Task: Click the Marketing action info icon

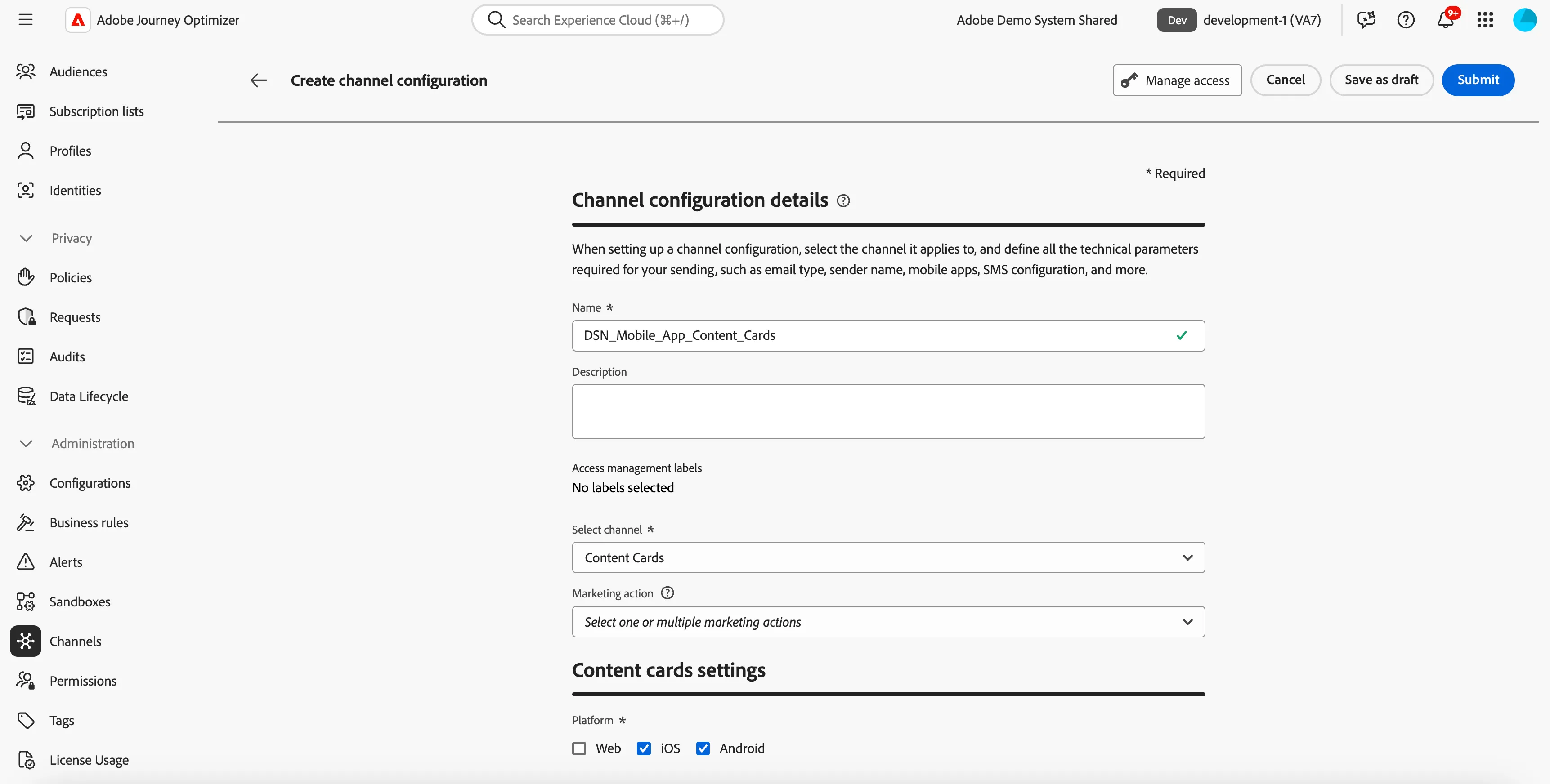Action: tap(667, 593)
